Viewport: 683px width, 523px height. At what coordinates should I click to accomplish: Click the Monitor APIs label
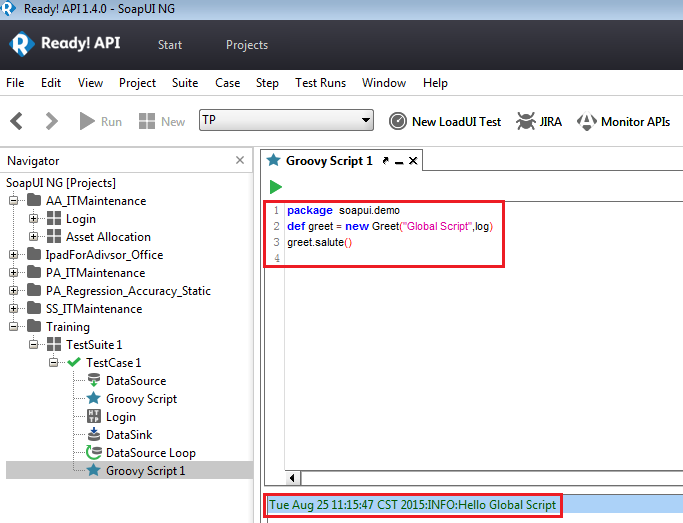point(636,121)
